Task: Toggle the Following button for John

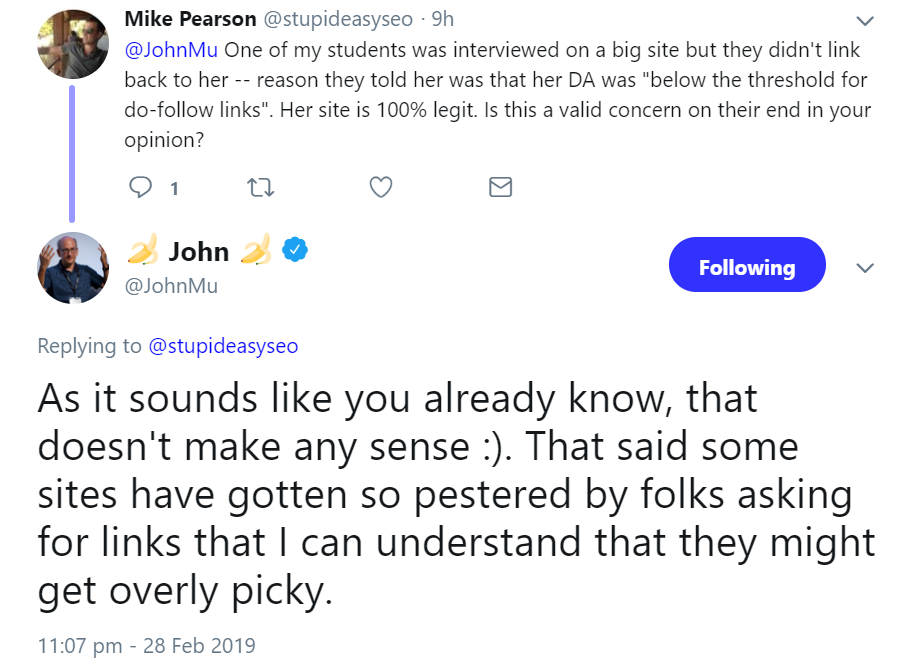Action: click(x=747, y=266)
